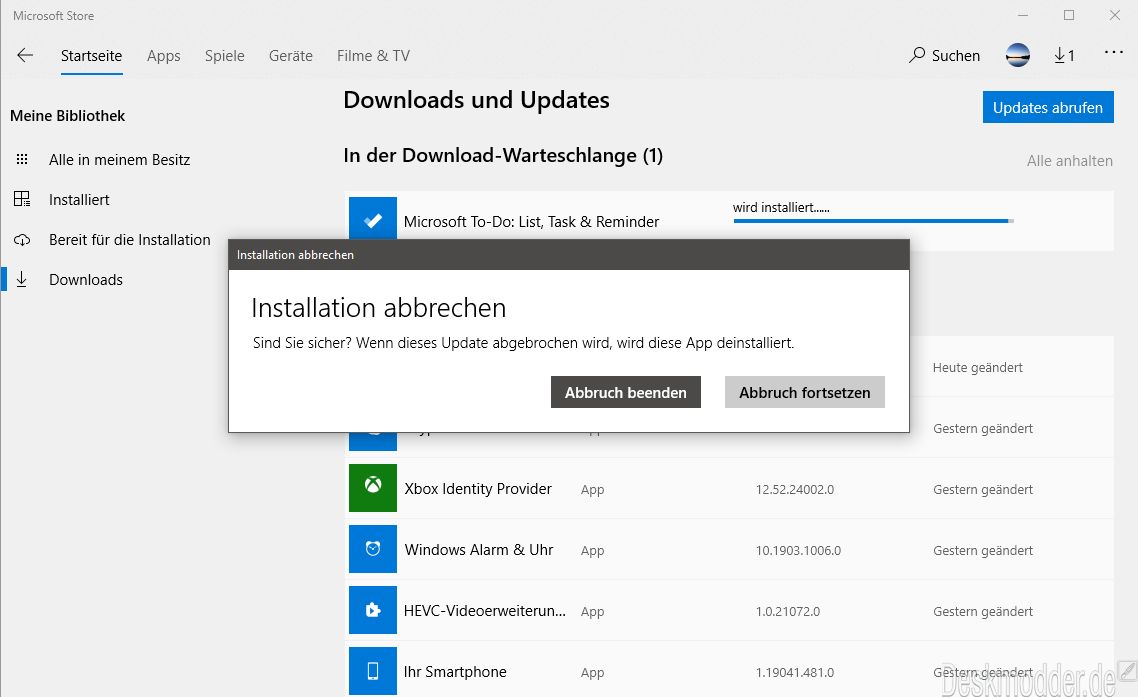Image resolution: width=1138 pixels, height=697 pixels.
Task: Click version 12.52.24002.0
Action: [795, 489]
